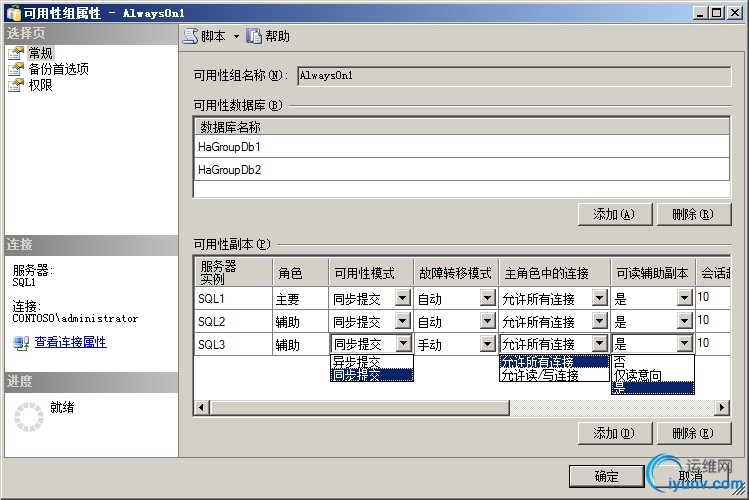Open 查看连接属性 link

[71, 342]
